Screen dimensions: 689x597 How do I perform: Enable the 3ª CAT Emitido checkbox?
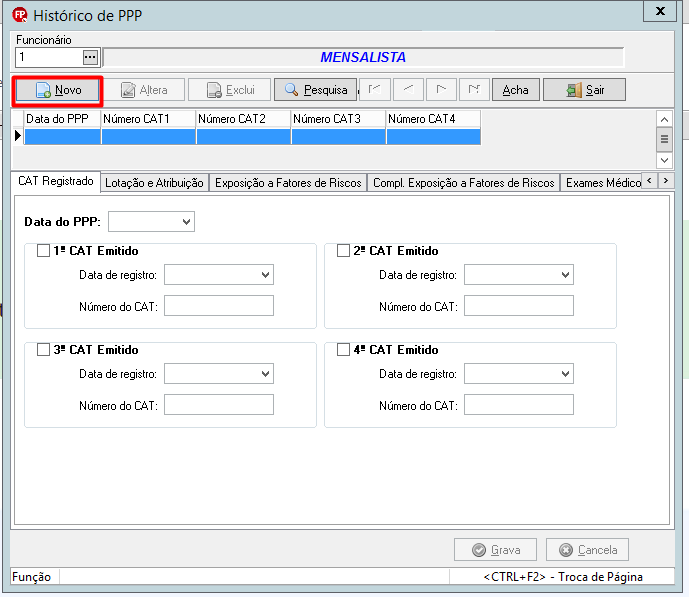click(x=43, y=350)
